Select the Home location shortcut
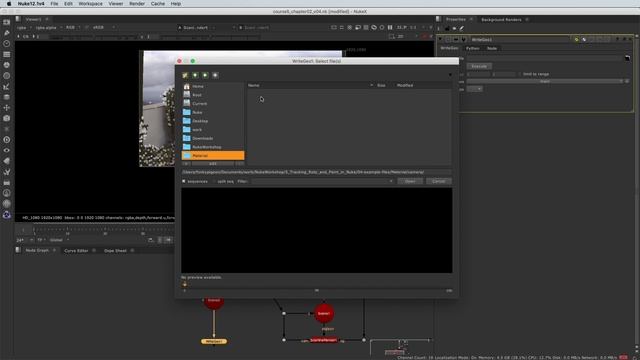 213,86
